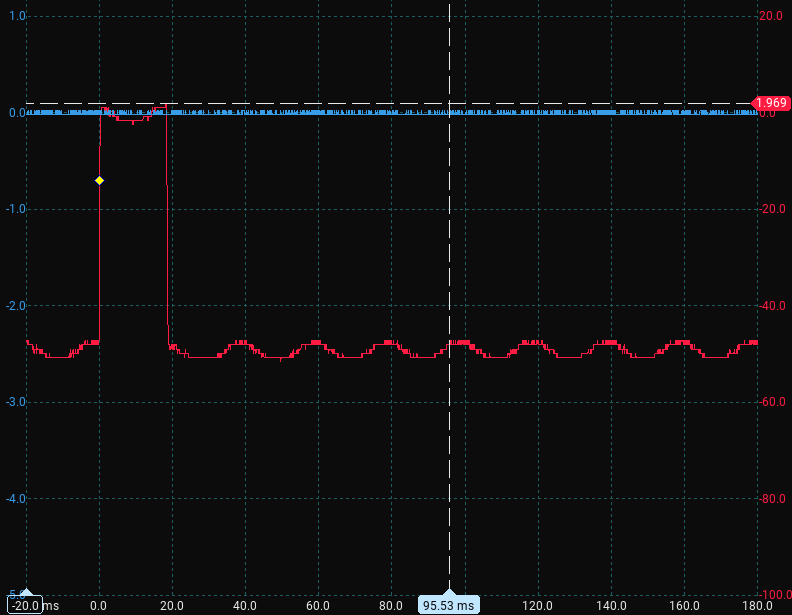This screenshot has width=792, height=615.
Task: Click the 180.0 time axis tick label
Action: click(757, 605)
